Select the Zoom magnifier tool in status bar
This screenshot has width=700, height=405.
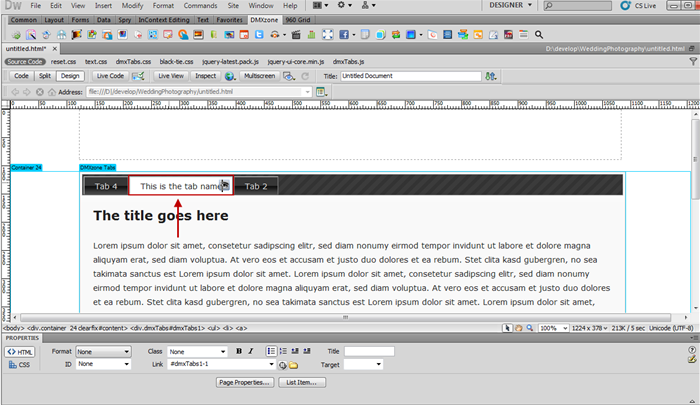pyautogui.click(x=531, y=328)
